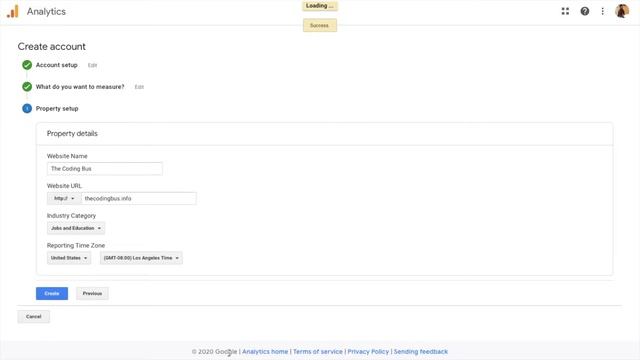Image resolution: width=640 pixels, height=360 pixels.
Task: Open the United States country dropdown
Action: [x=69, y=258]
